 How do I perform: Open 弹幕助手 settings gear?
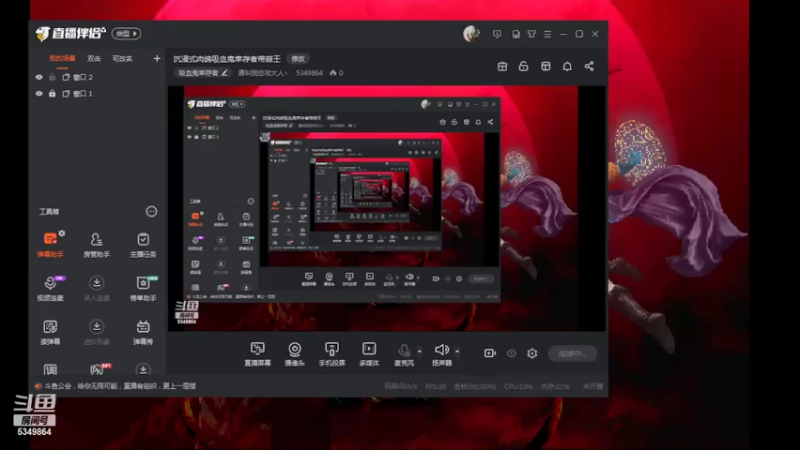pos(62,233)
